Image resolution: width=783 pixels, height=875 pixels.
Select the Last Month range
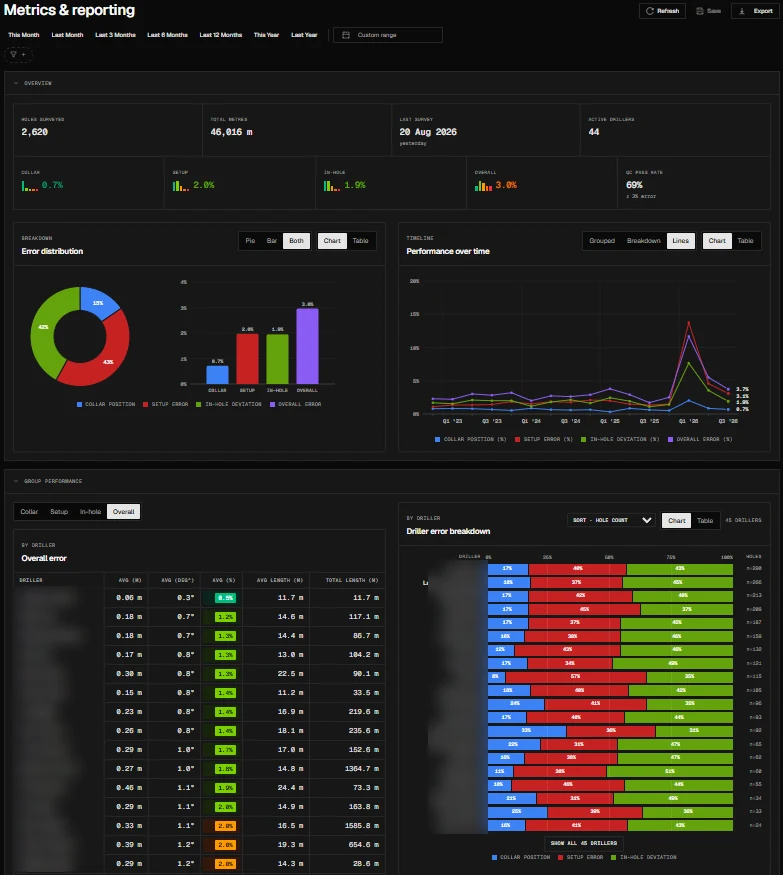click(x=68, y=35)
